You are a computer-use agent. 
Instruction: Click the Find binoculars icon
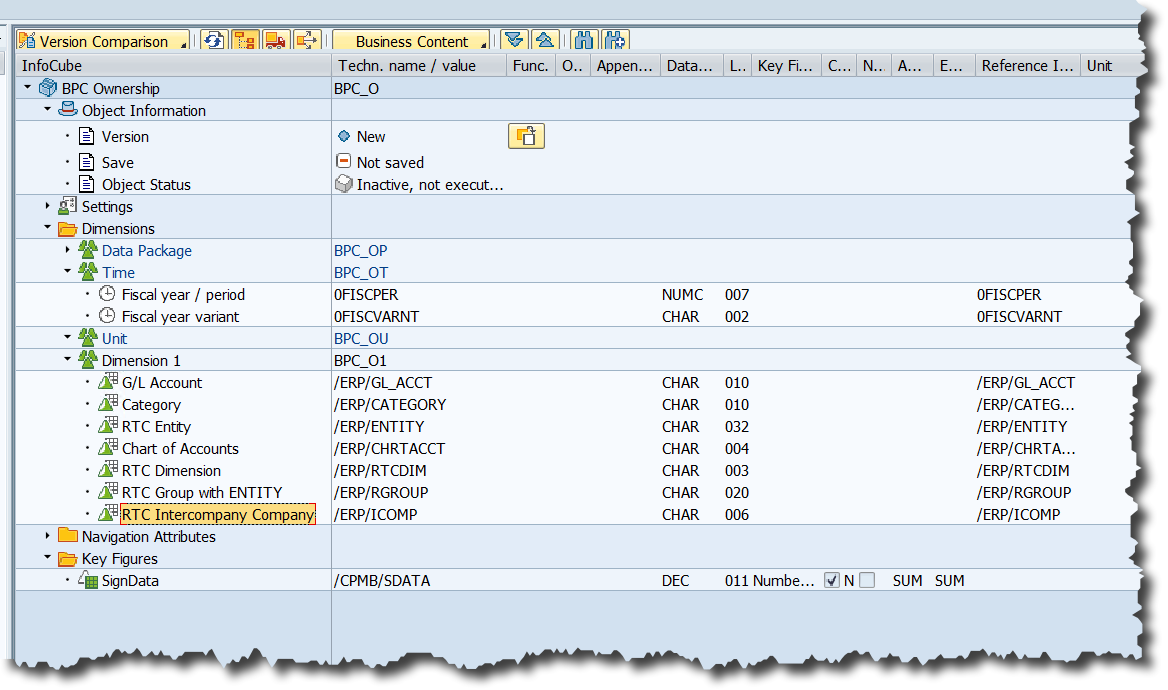tap(584, 41)
